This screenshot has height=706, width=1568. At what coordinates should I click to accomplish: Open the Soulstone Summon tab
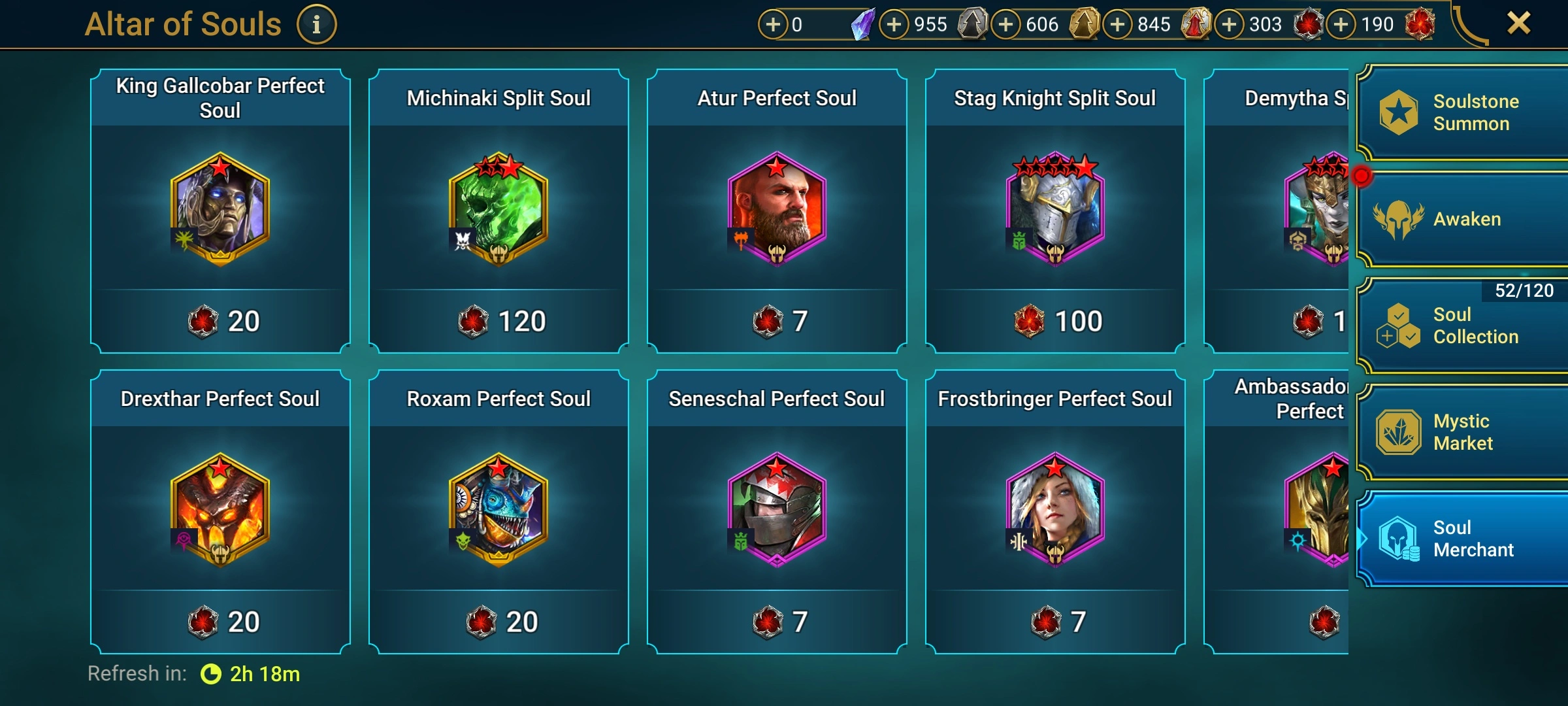coord(1462,112)
